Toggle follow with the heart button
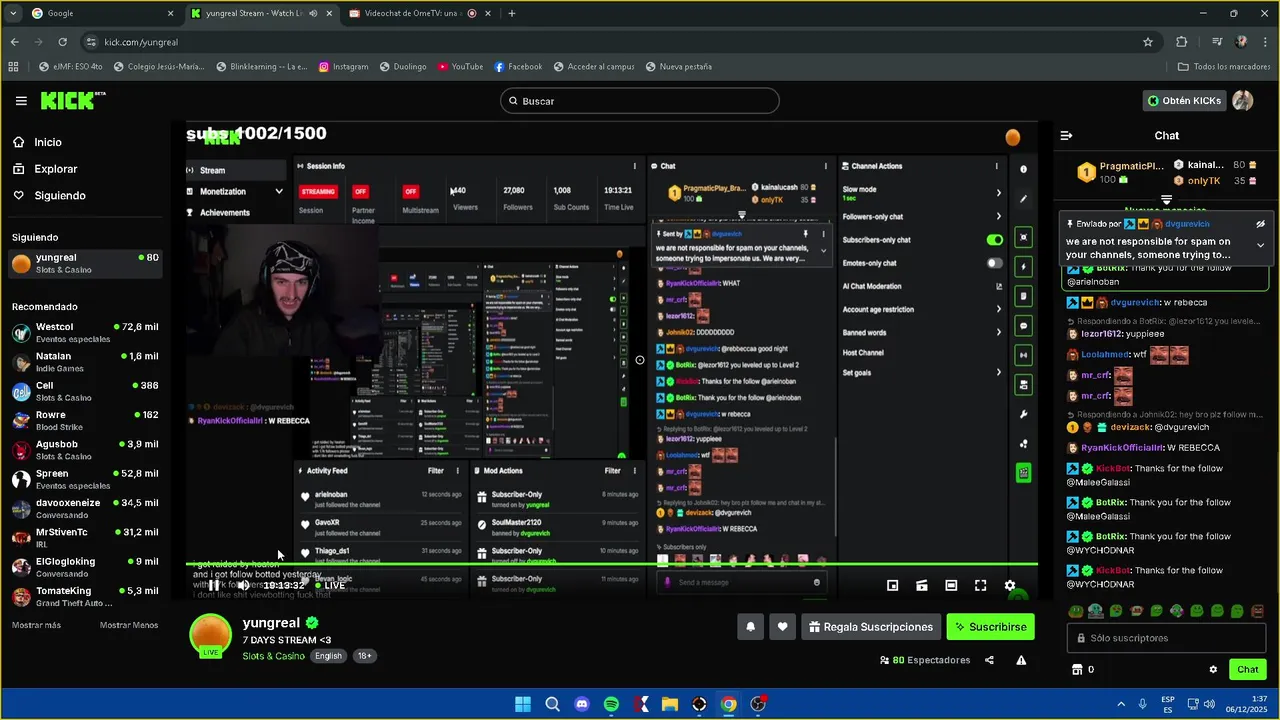 (x=782, y=627)
